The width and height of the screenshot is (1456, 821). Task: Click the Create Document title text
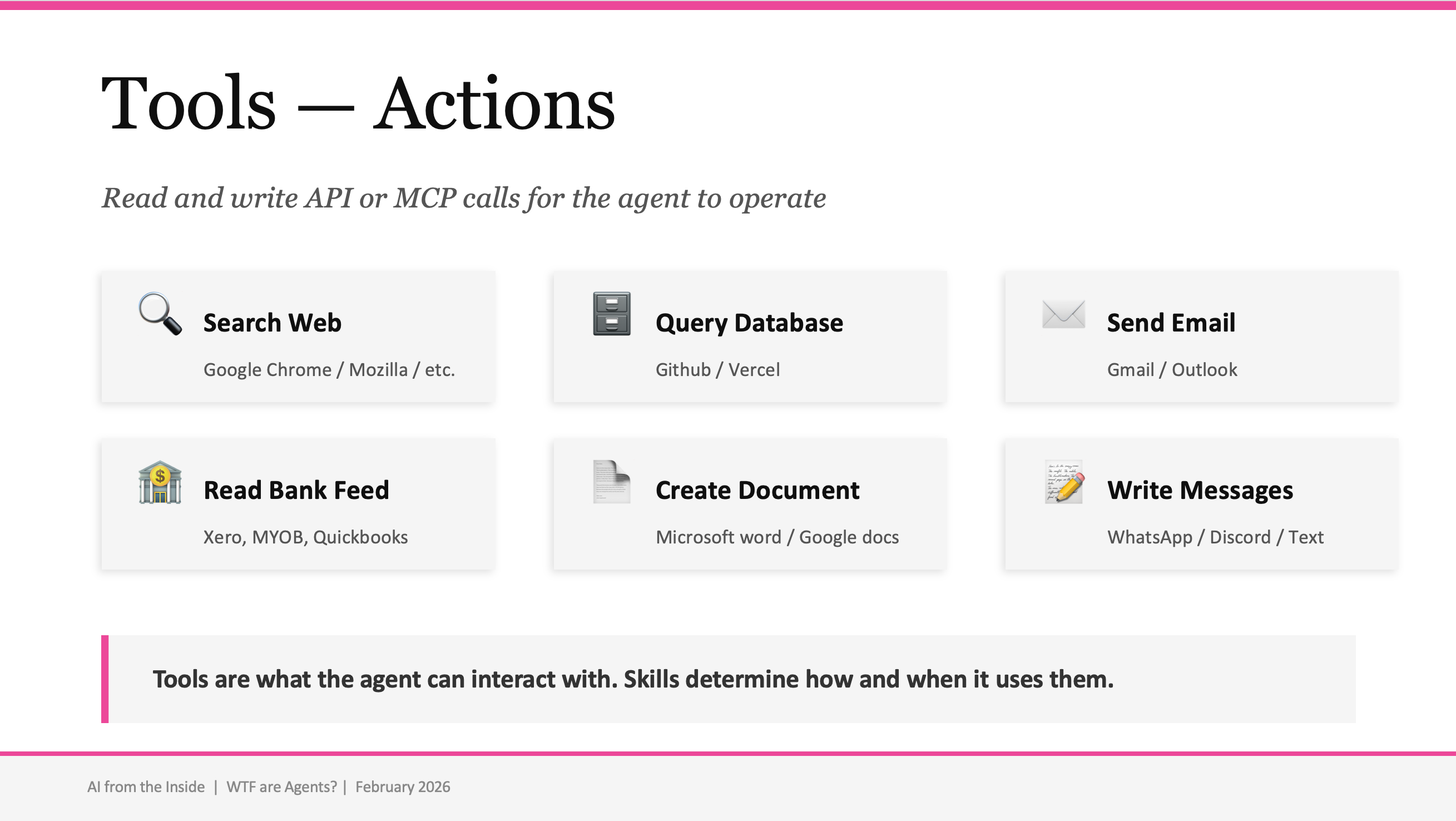pos(757,489)
